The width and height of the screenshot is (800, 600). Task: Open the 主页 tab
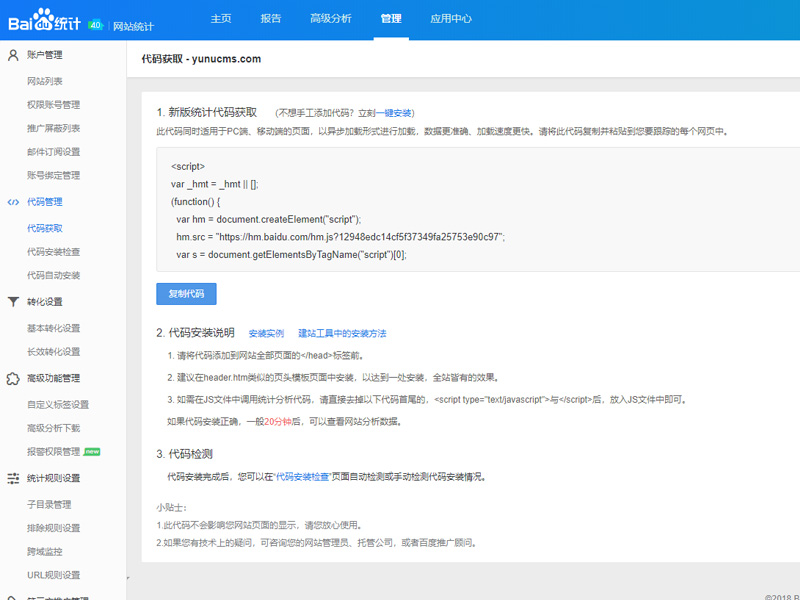coord(222,19)
